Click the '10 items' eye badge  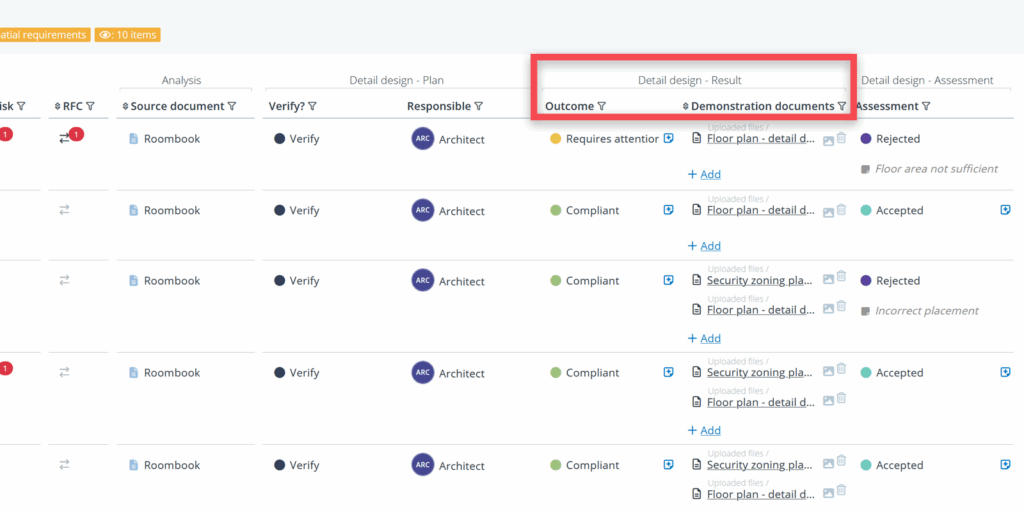pos(127,35)
